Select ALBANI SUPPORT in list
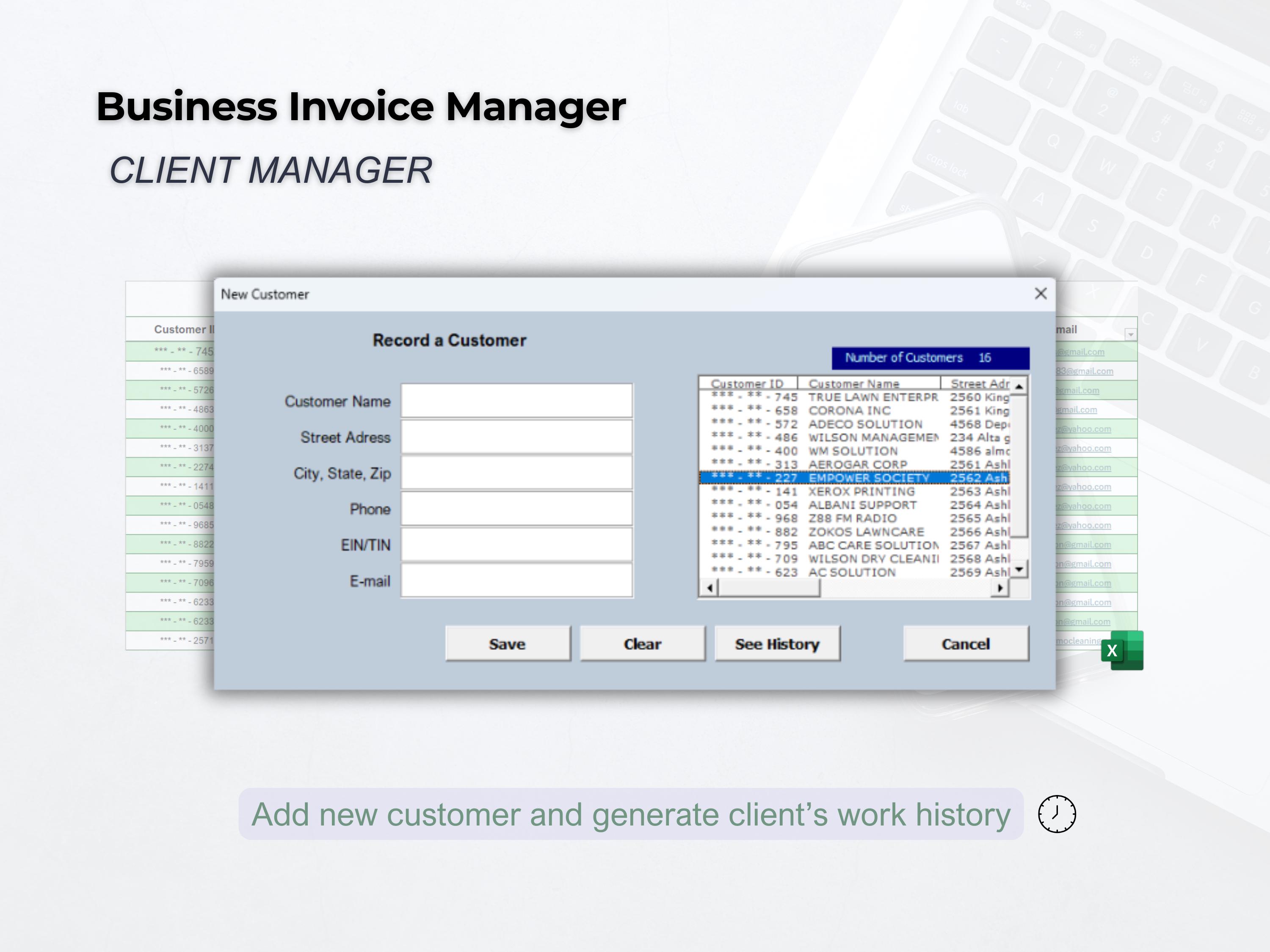This screenshot has width=1270, height=952. point(855,505)
